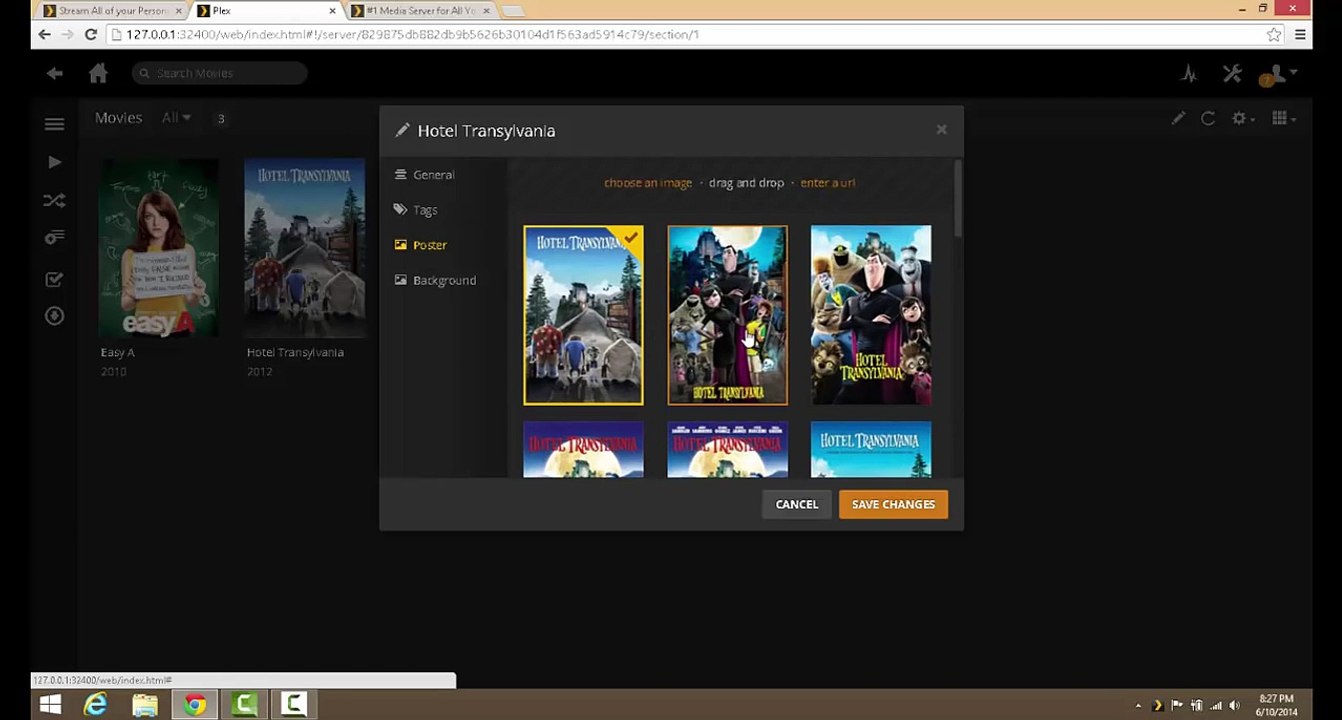
Task: Expand the All filter dropdown
Action: point(176,118)
